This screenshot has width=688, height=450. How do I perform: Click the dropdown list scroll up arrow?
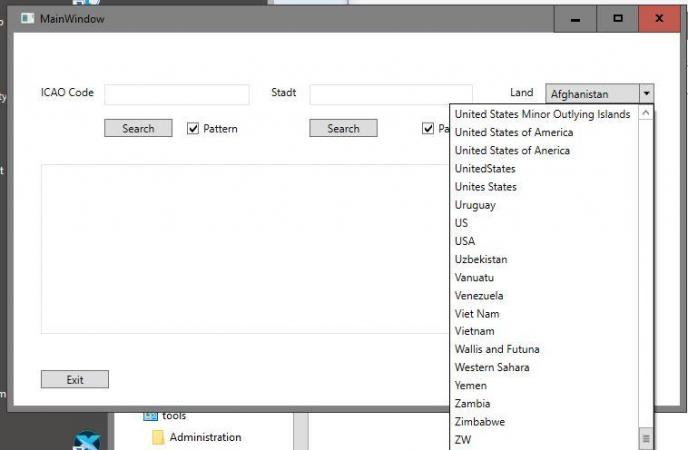pos(645,113)
